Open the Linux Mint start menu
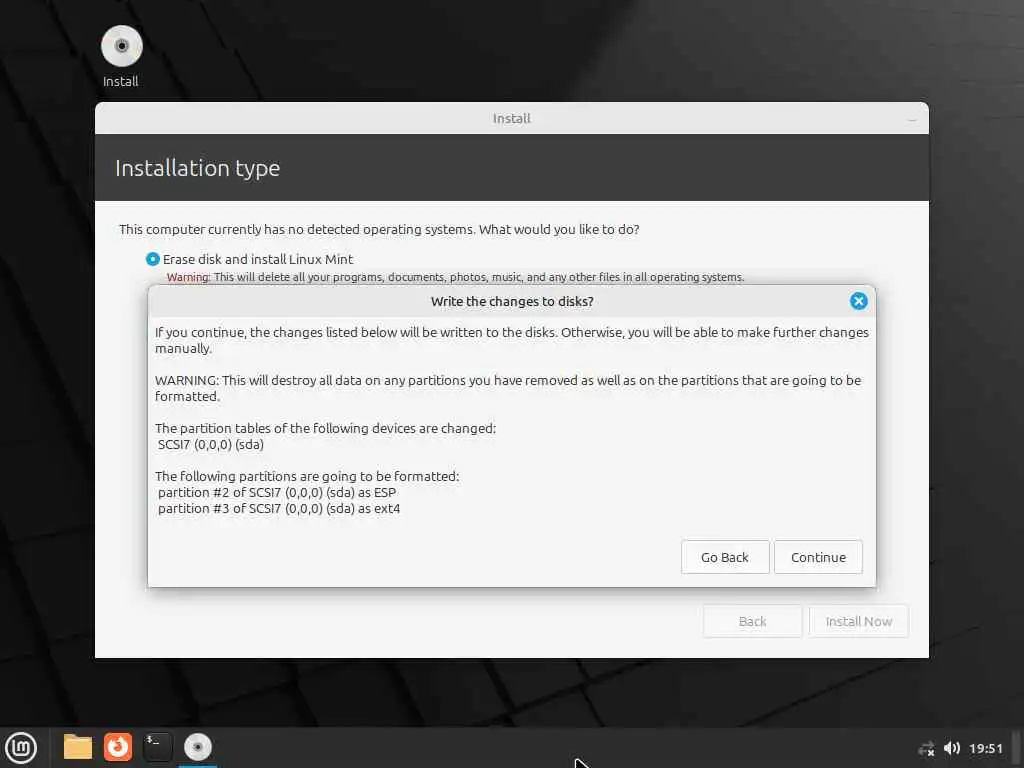Viewport: 1024px width, 768px height. 22,748
